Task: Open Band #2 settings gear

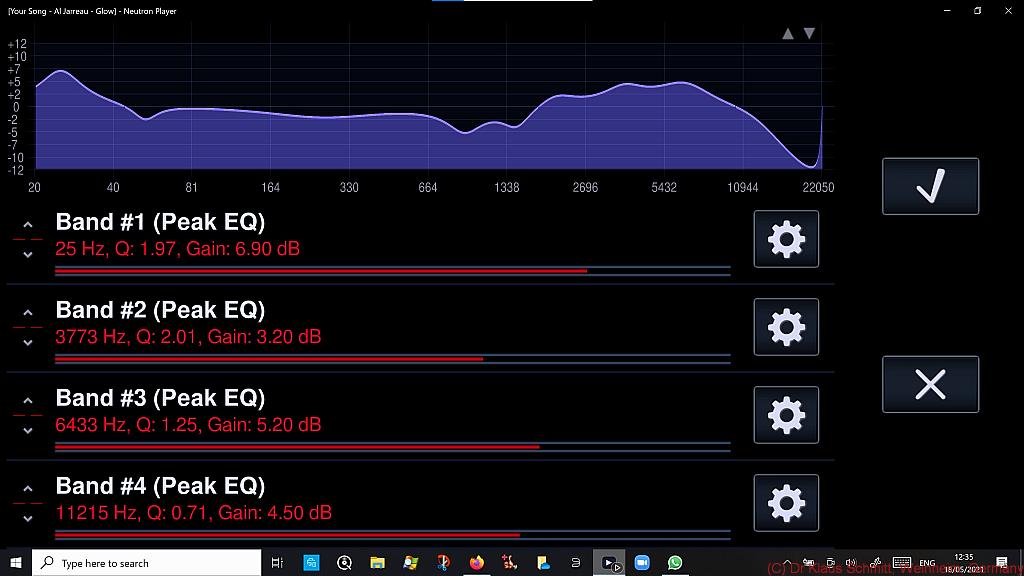Action: [x=786, y=327]
